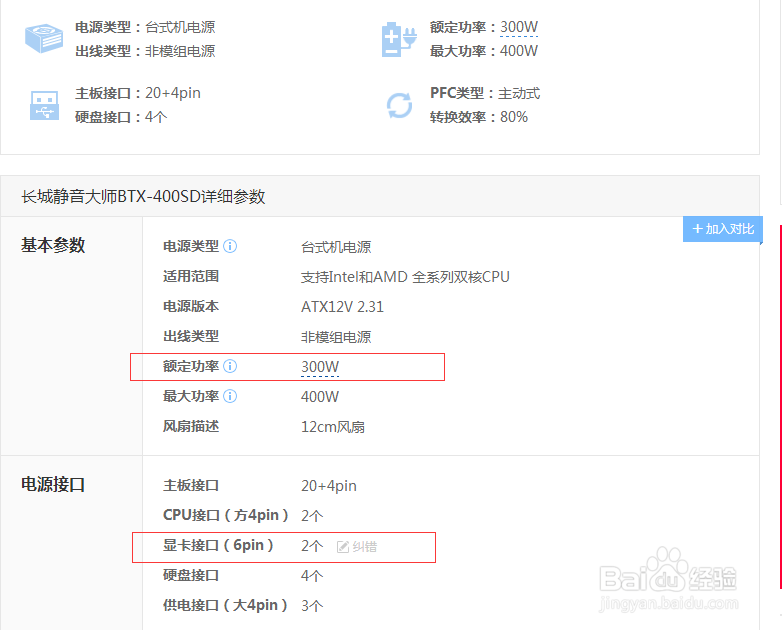Select the 电源接口 section heading
This screenshot has height=630, width=782.
[53, 484]
